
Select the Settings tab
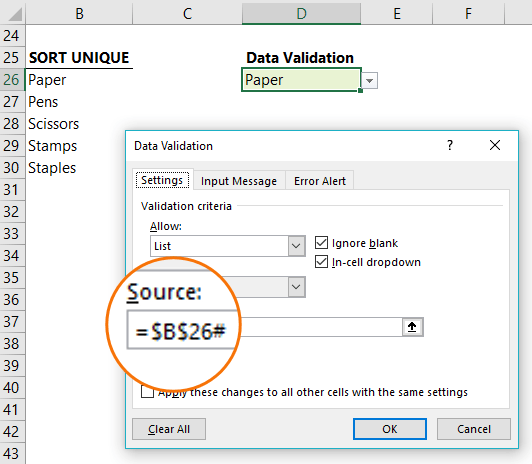click(x=162, y=180)
